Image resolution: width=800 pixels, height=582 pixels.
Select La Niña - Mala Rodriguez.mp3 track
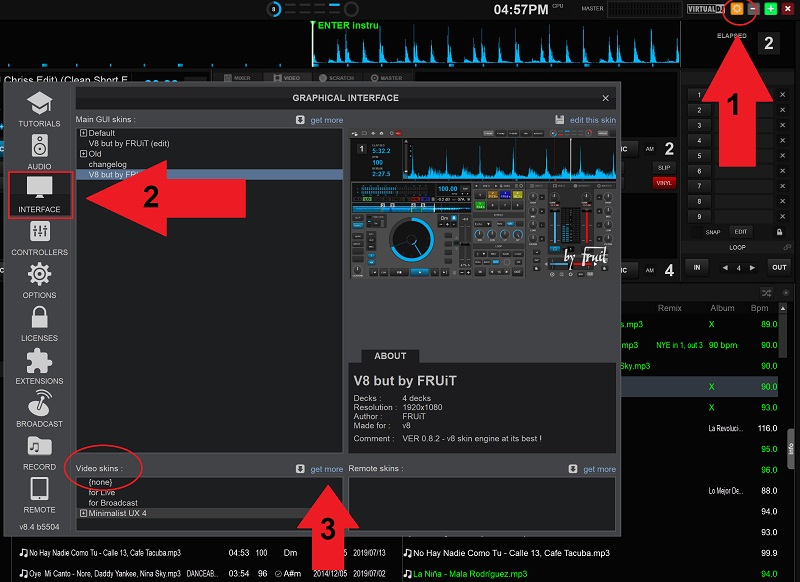(469, 574)
